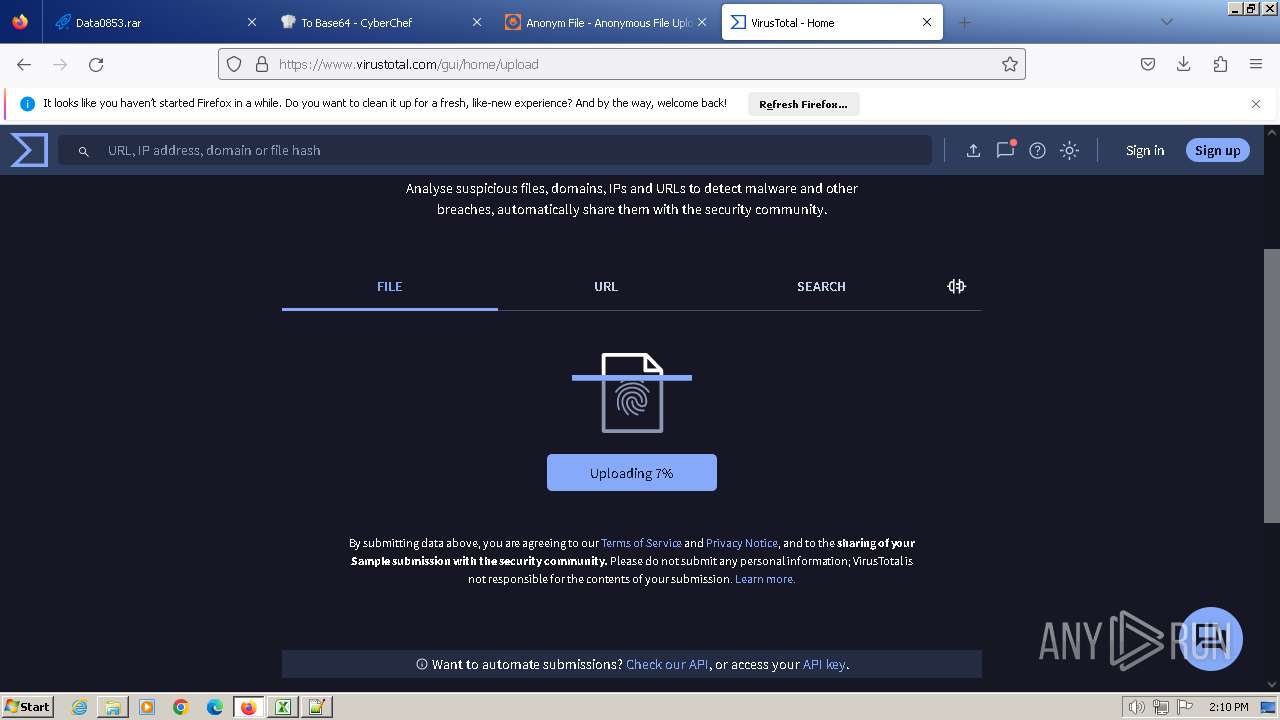Screen dimensions: 1280x720
Task: Open the Windows Start button
Action: [x=28, y=706]
